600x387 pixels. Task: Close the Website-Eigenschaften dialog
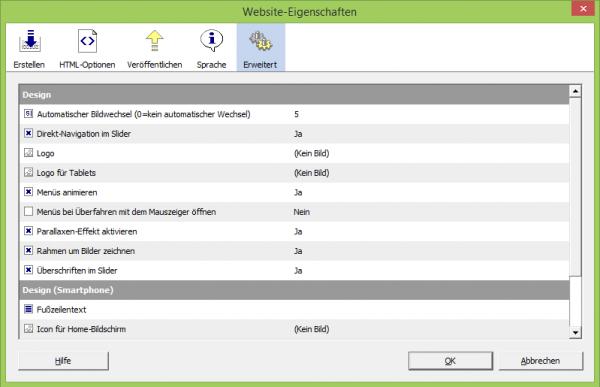pyautogui.click(x=583, y=8)
